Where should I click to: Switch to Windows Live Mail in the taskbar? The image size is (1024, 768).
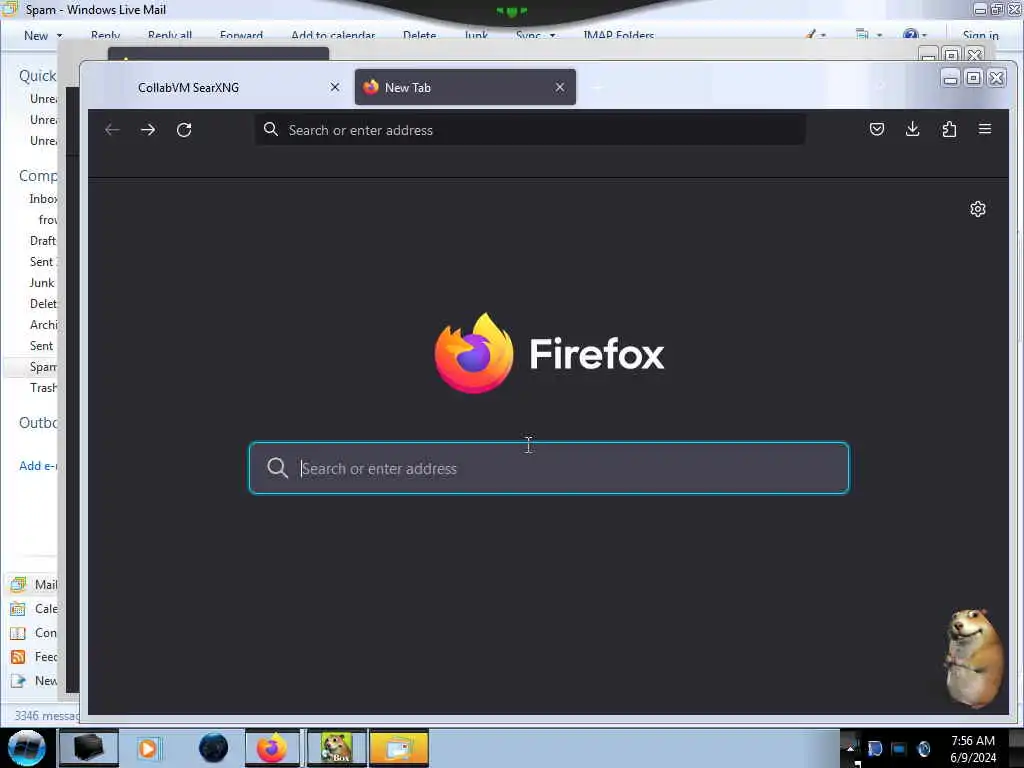pos(399,748)
